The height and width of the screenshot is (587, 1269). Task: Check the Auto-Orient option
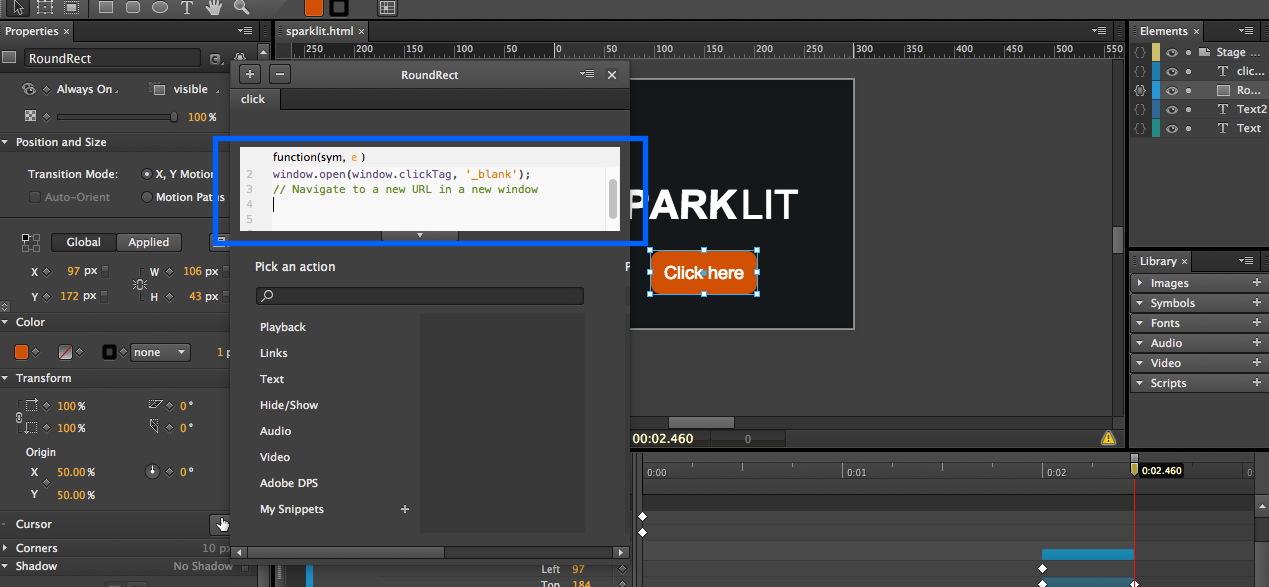tap(35, 197)
